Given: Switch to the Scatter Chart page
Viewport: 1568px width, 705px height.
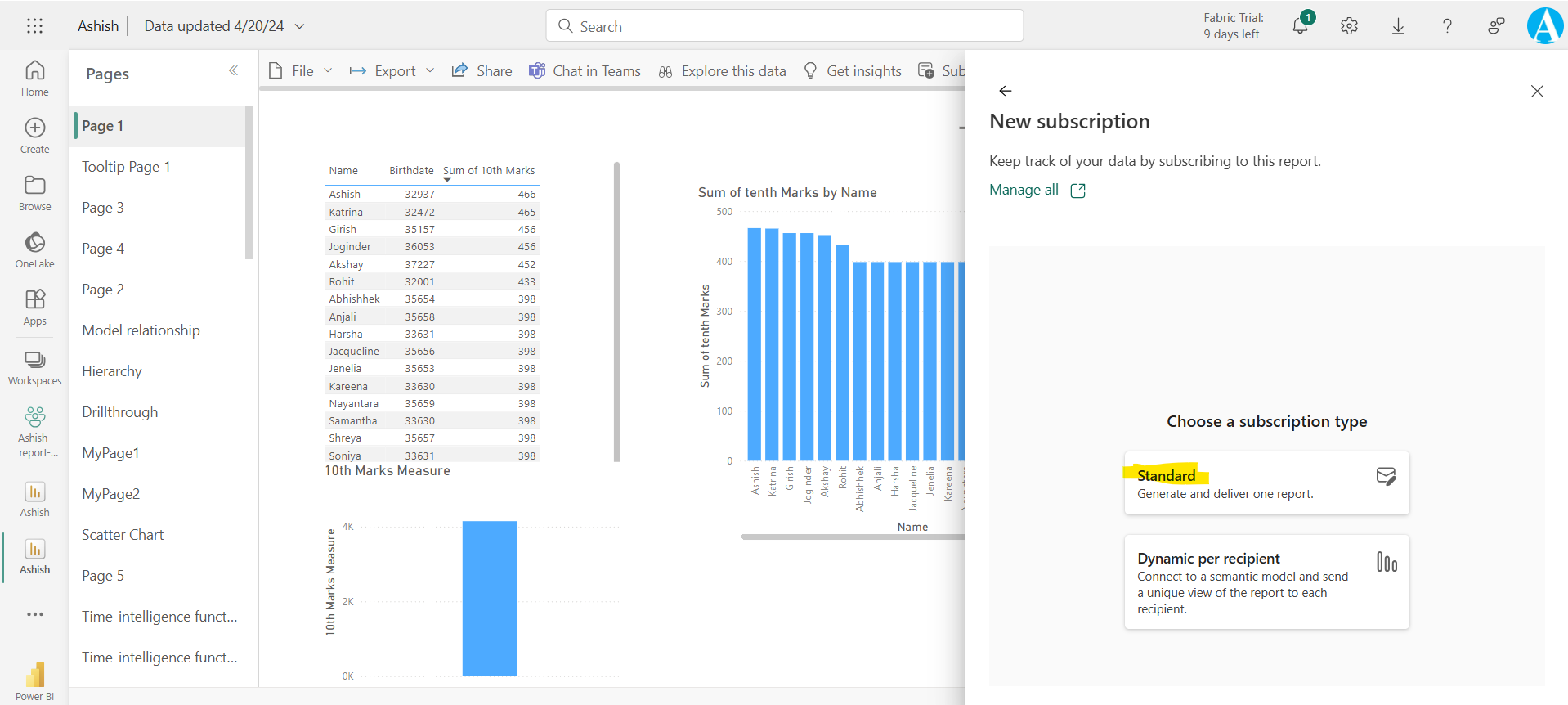Looking at the screenshot, I should click(123, 535).
